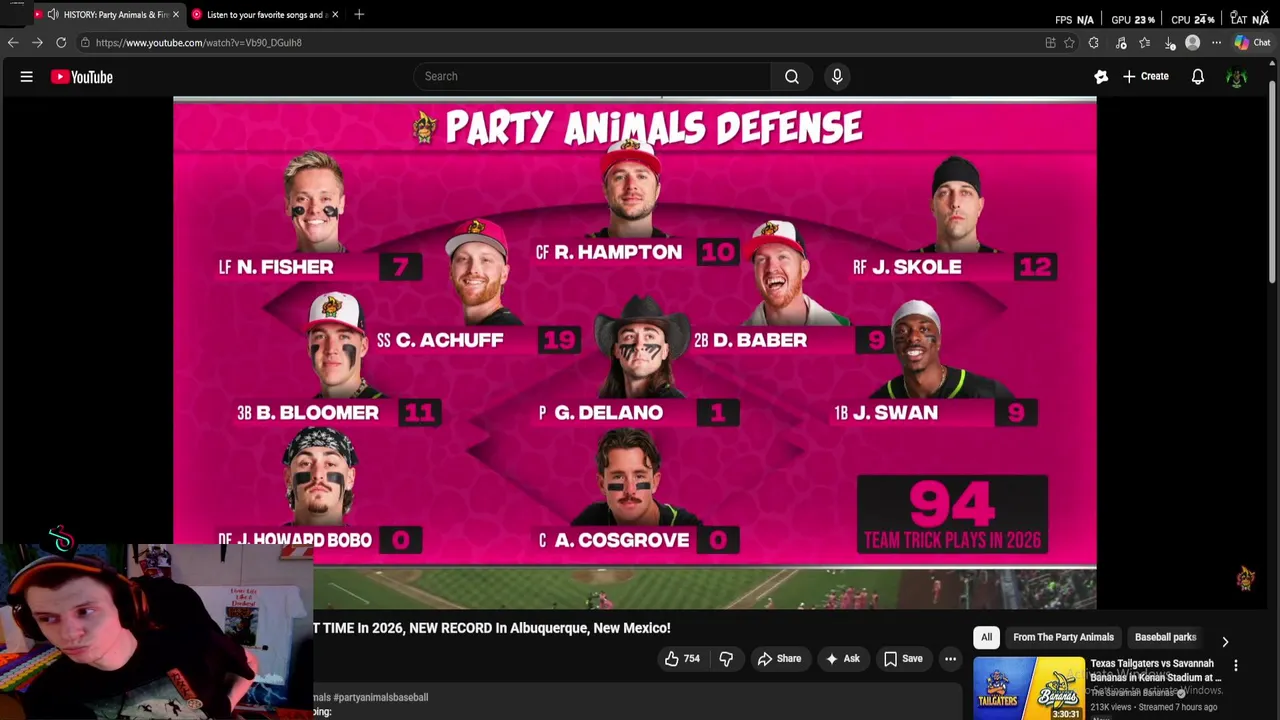Go to the YouTube home logo
This screenshot has width=1280, height=720.
pos(82,77)
